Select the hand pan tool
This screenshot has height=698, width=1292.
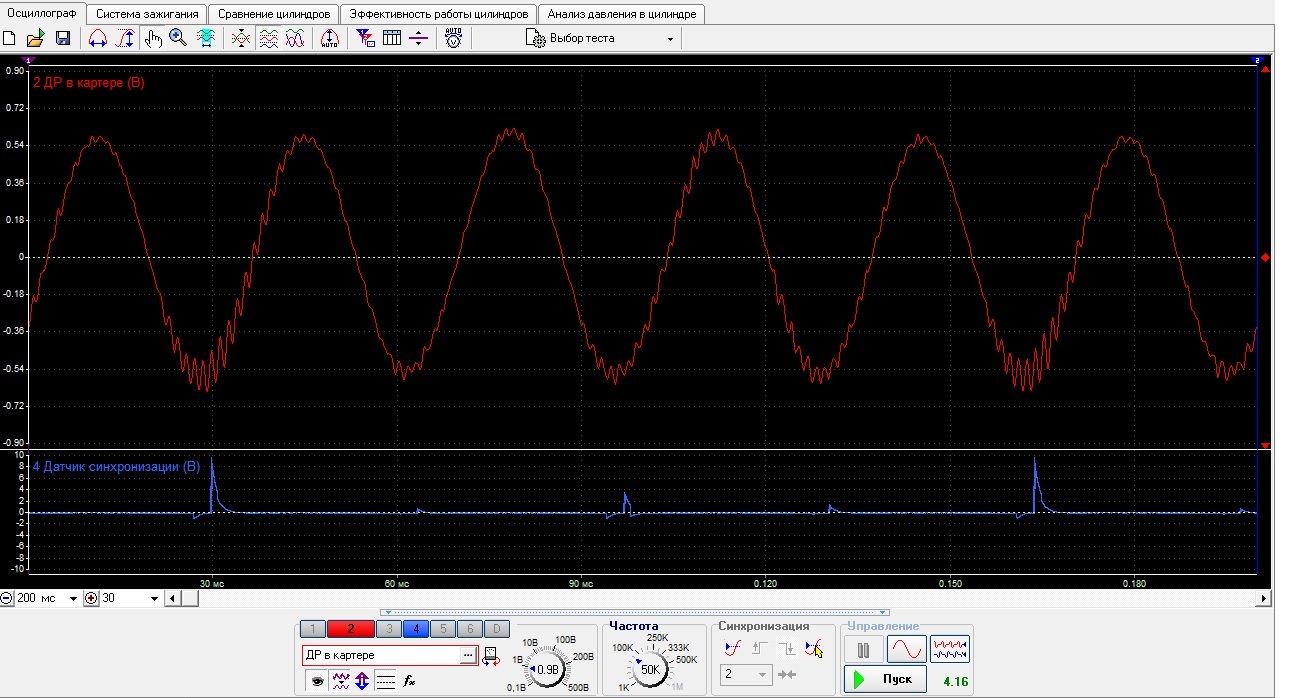click(152, 38)
